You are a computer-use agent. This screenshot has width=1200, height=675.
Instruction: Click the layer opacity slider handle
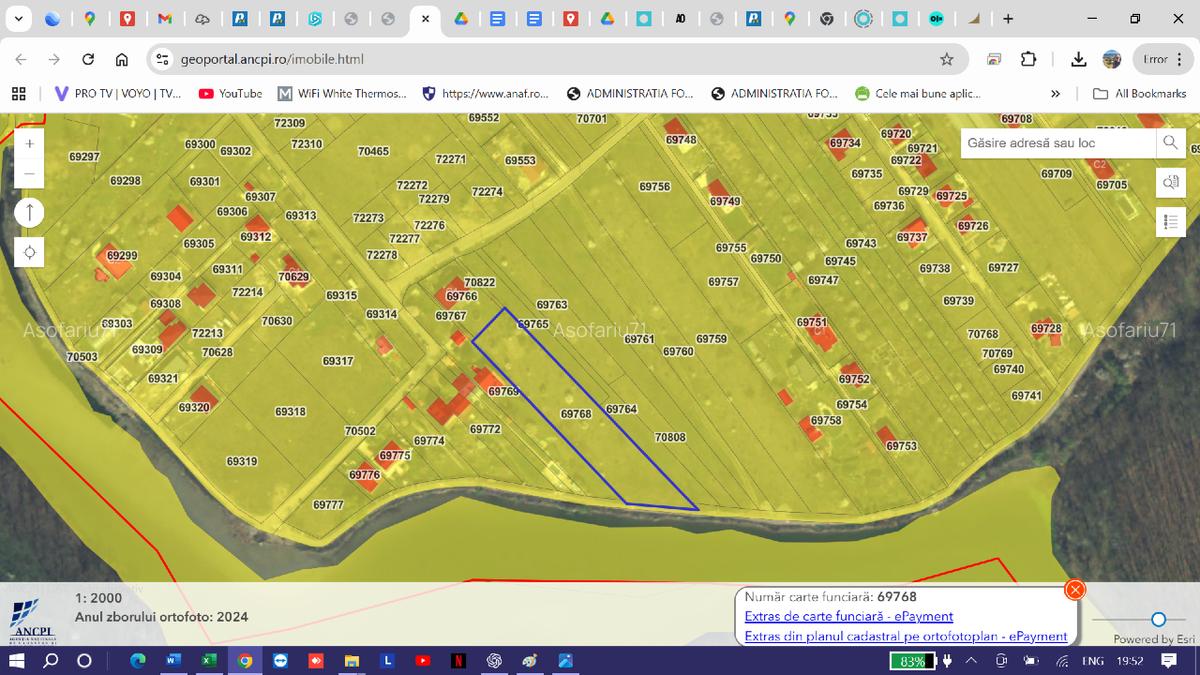pos(1158,619)
